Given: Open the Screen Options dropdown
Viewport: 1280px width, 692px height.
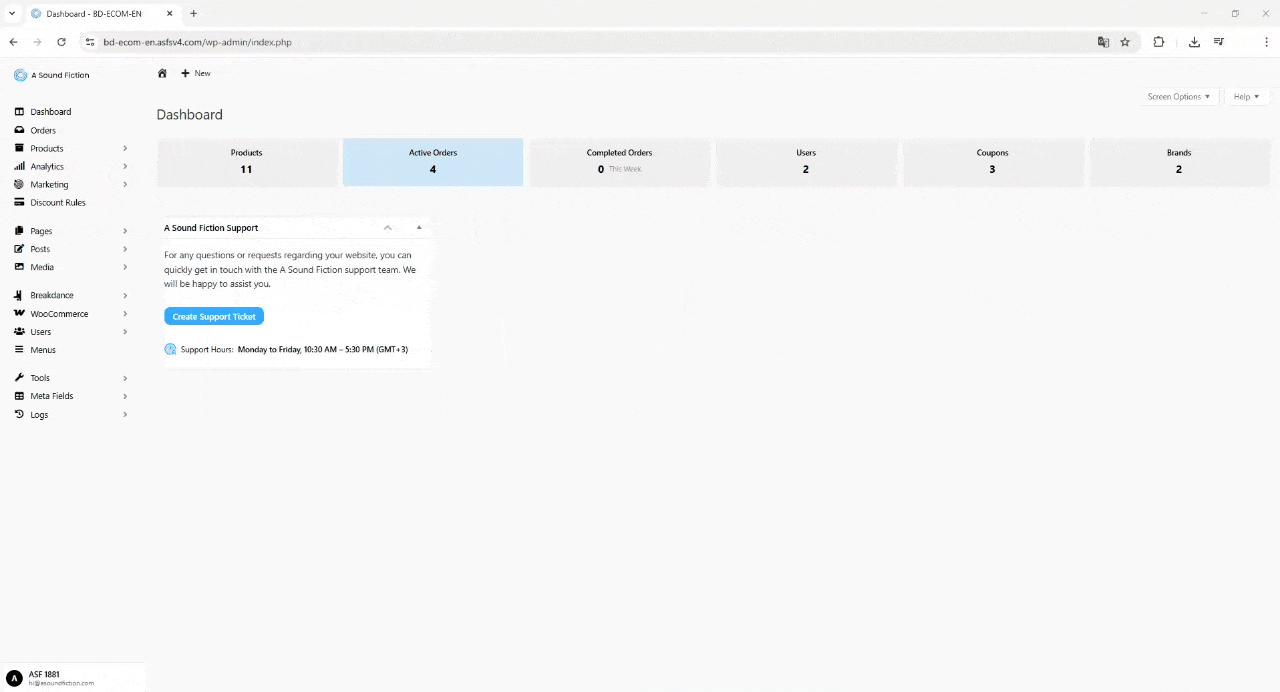Looking at the screenshot, I should click(1178, 96).
